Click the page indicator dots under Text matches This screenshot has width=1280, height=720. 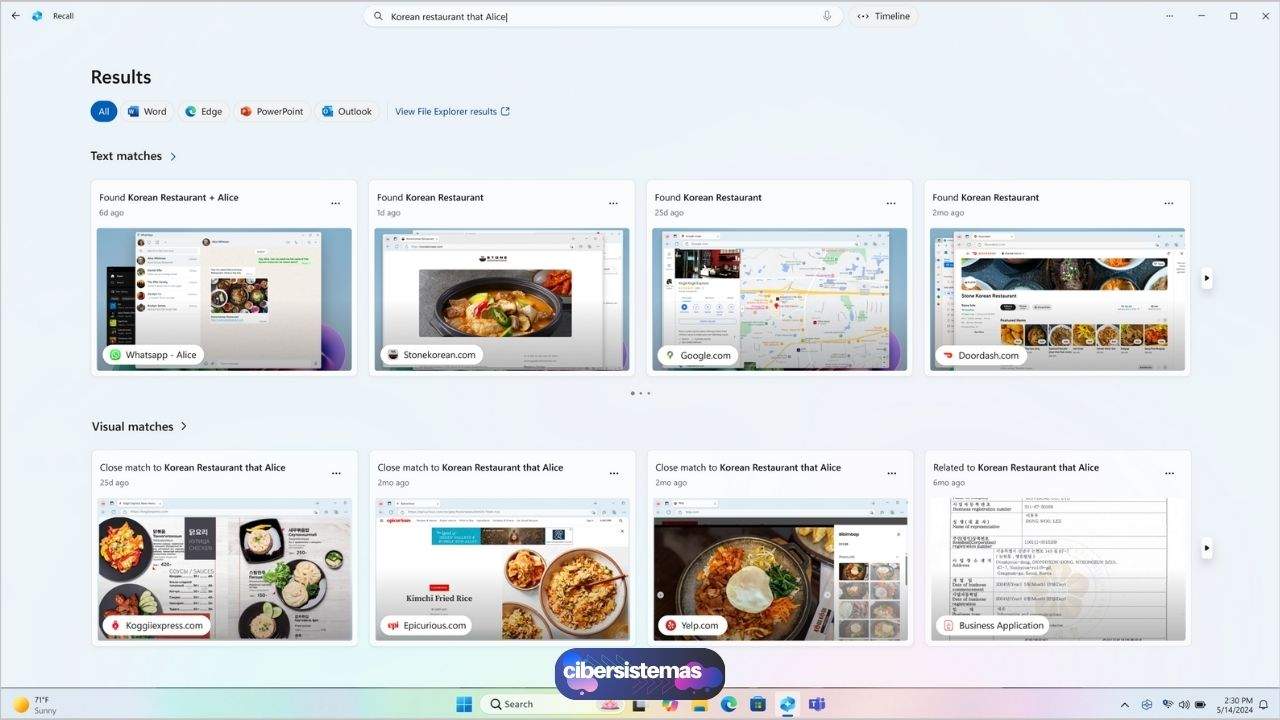(x=640, y=393)
